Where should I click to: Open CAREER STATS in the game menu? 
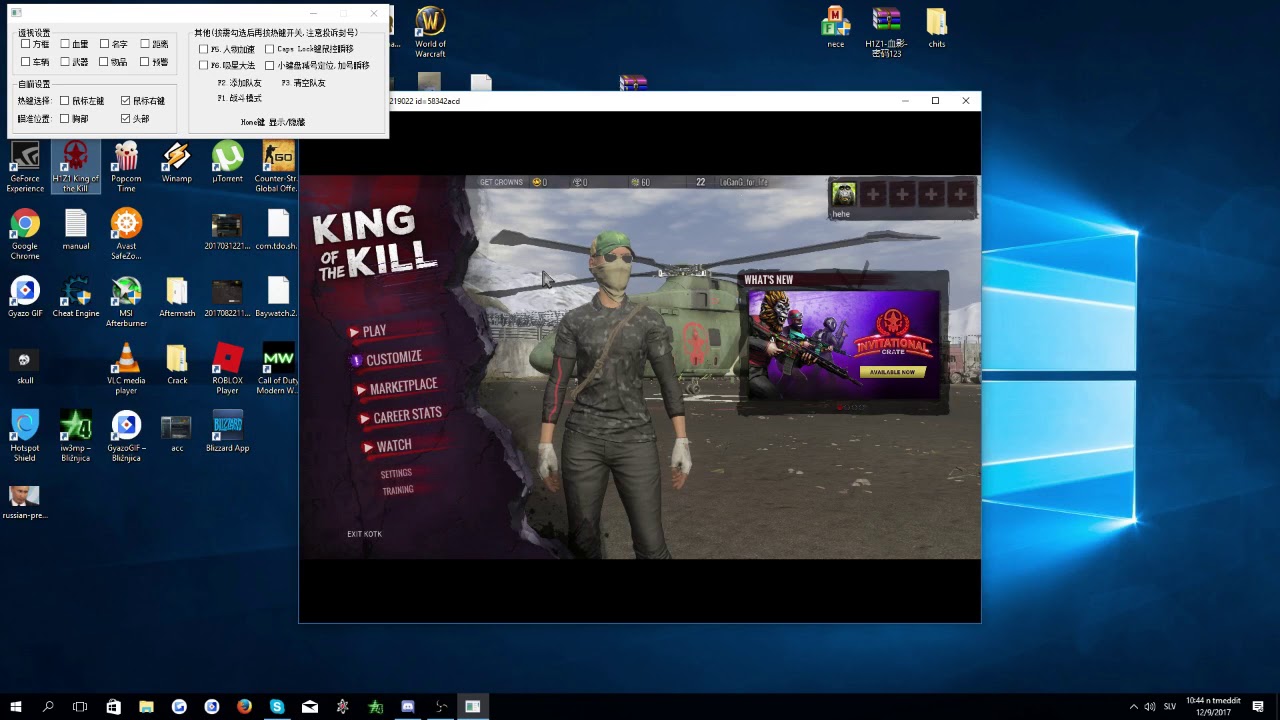coord(407,416)
